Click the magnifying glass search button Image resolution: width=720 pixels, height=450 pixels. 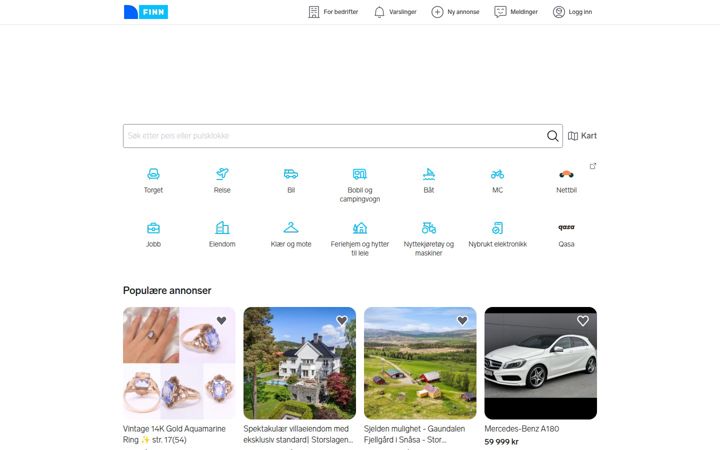pyautogui.click(x=552, y=136)
